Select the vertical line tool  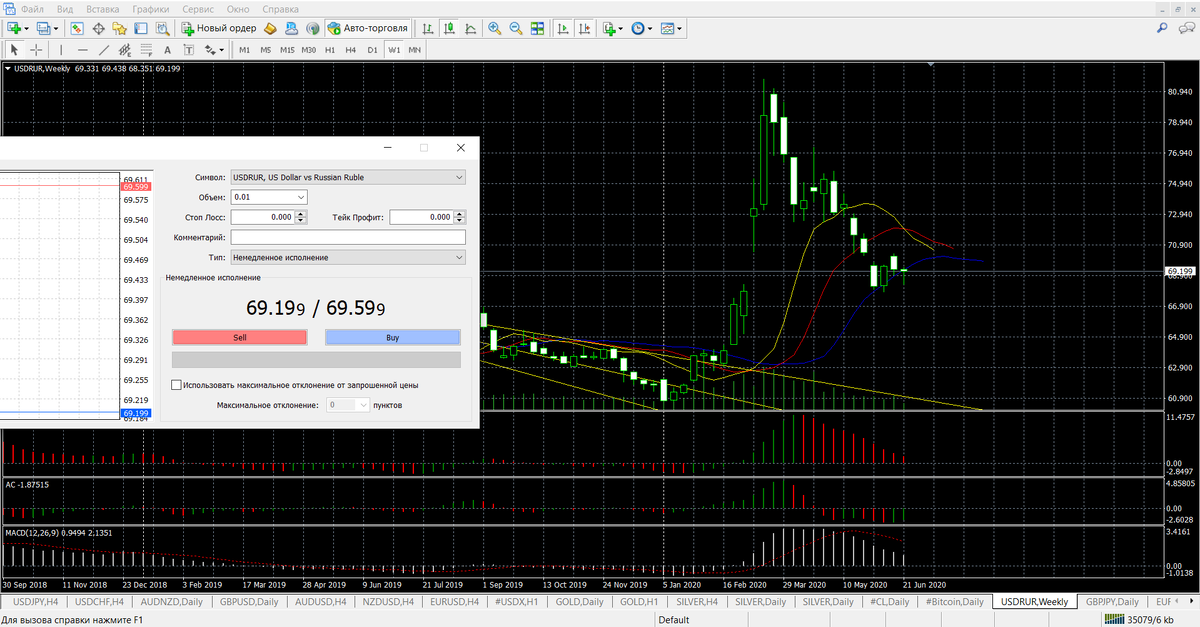(x=61, y=49)
